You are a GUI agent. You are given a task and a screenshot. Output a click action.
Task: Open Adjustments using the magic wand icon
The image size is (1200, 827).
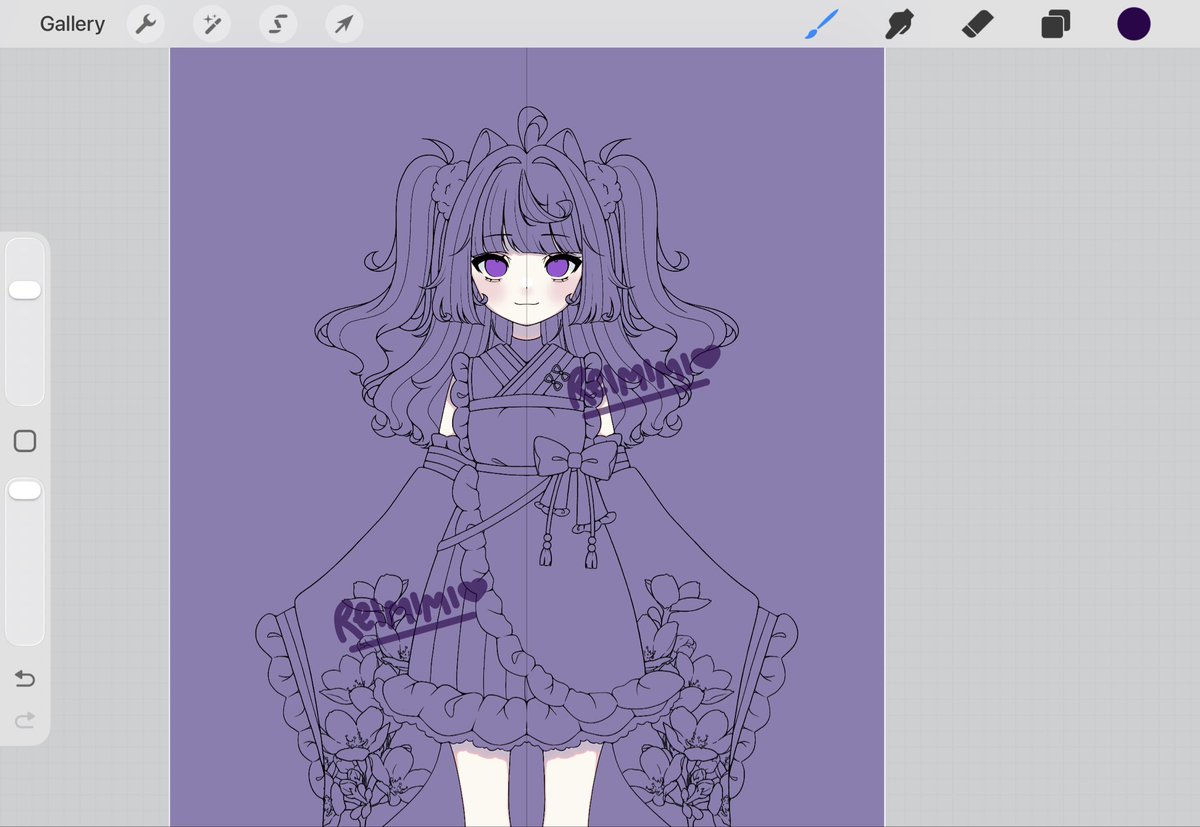click(x=210, y=23)
